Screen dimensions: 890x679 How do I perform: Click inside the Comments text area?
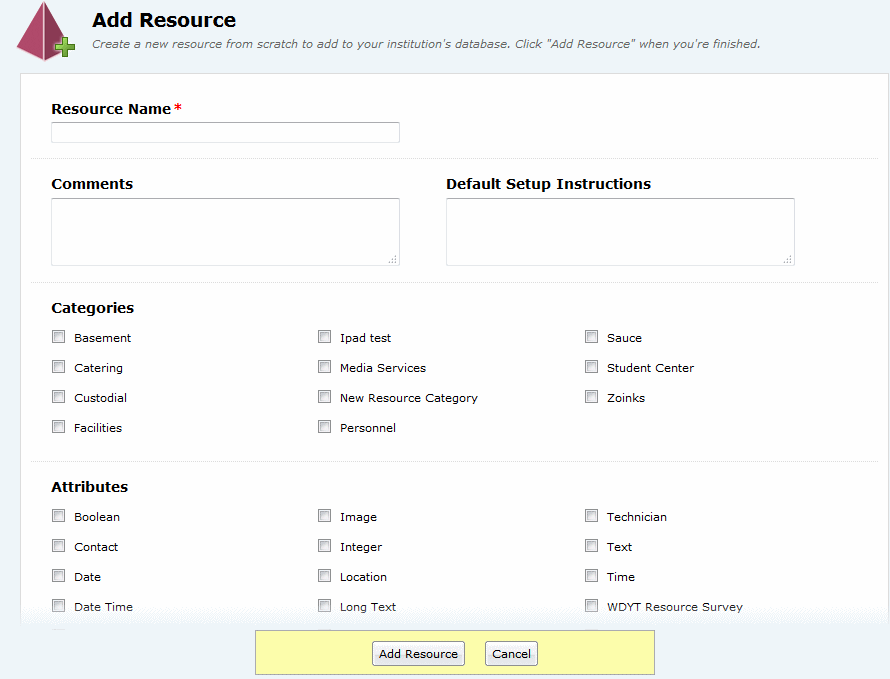[225, 231]
